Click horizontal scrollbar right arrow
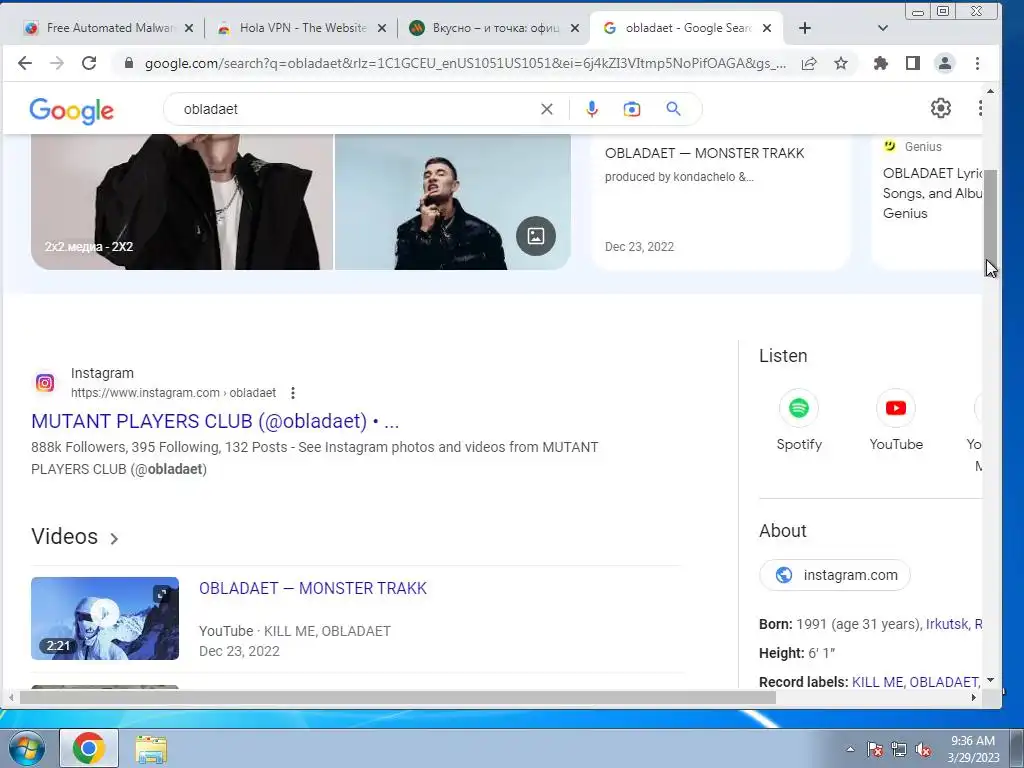This screenshot has height=768, width=1024. (974, 697)
